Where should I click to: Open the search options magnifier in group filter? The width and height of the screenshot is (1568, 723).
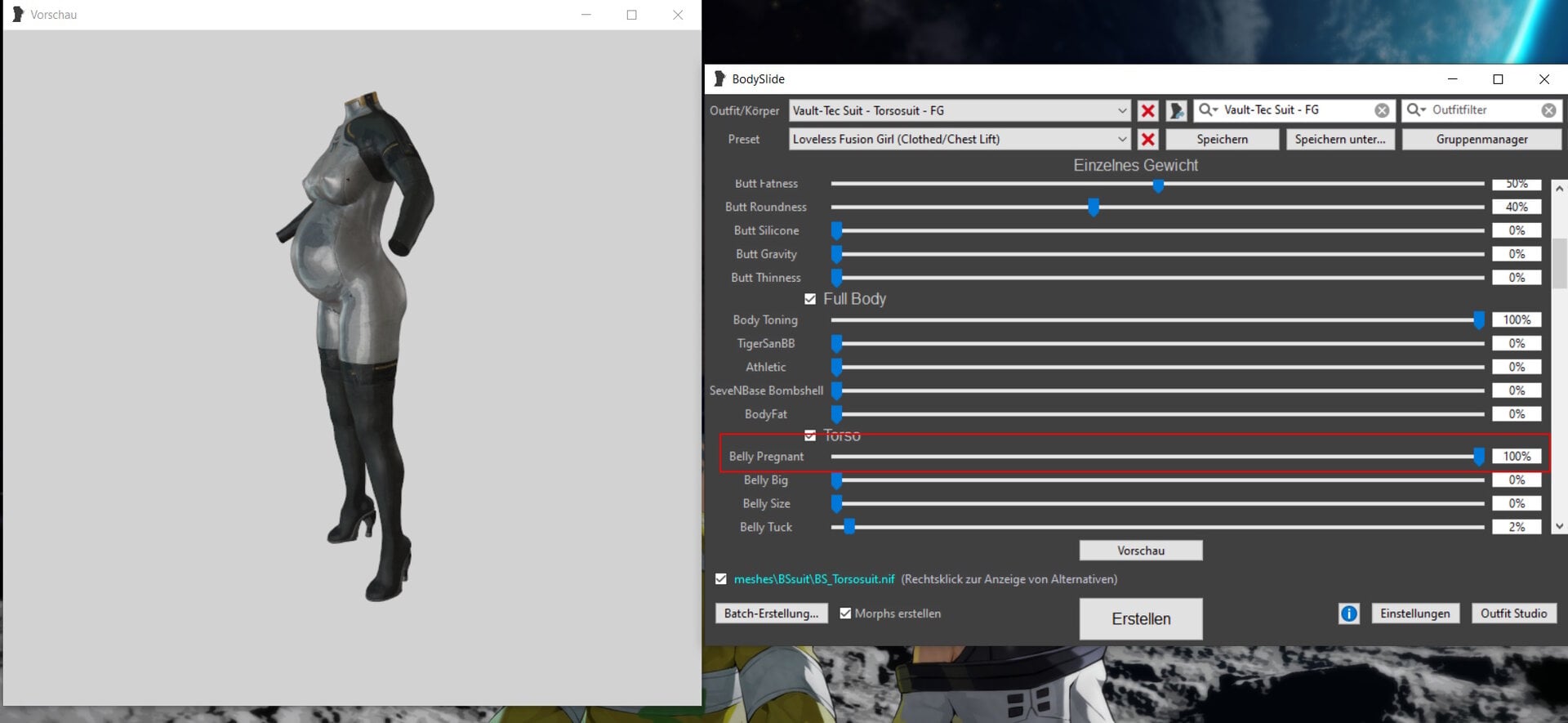coord(1208,109)
